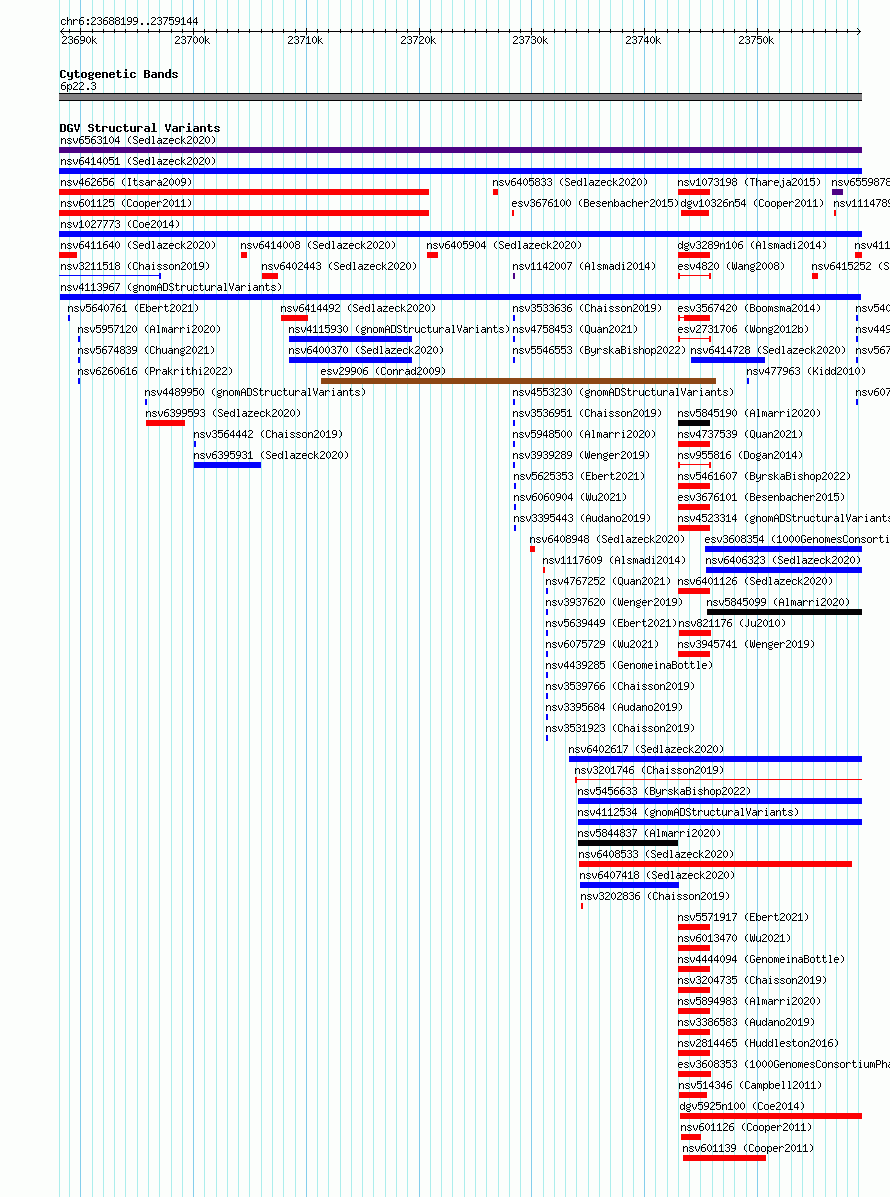Viewport: 890px width, 1197px height.
Task: Click the nsv4113967 (gnomADStructuralVariants) label
Action: coord(171,287)
